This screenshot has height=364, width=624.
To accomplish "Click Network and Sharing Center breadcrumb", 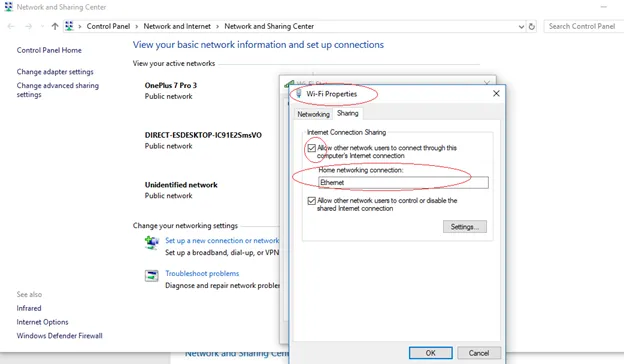I will tap(269, 26).
